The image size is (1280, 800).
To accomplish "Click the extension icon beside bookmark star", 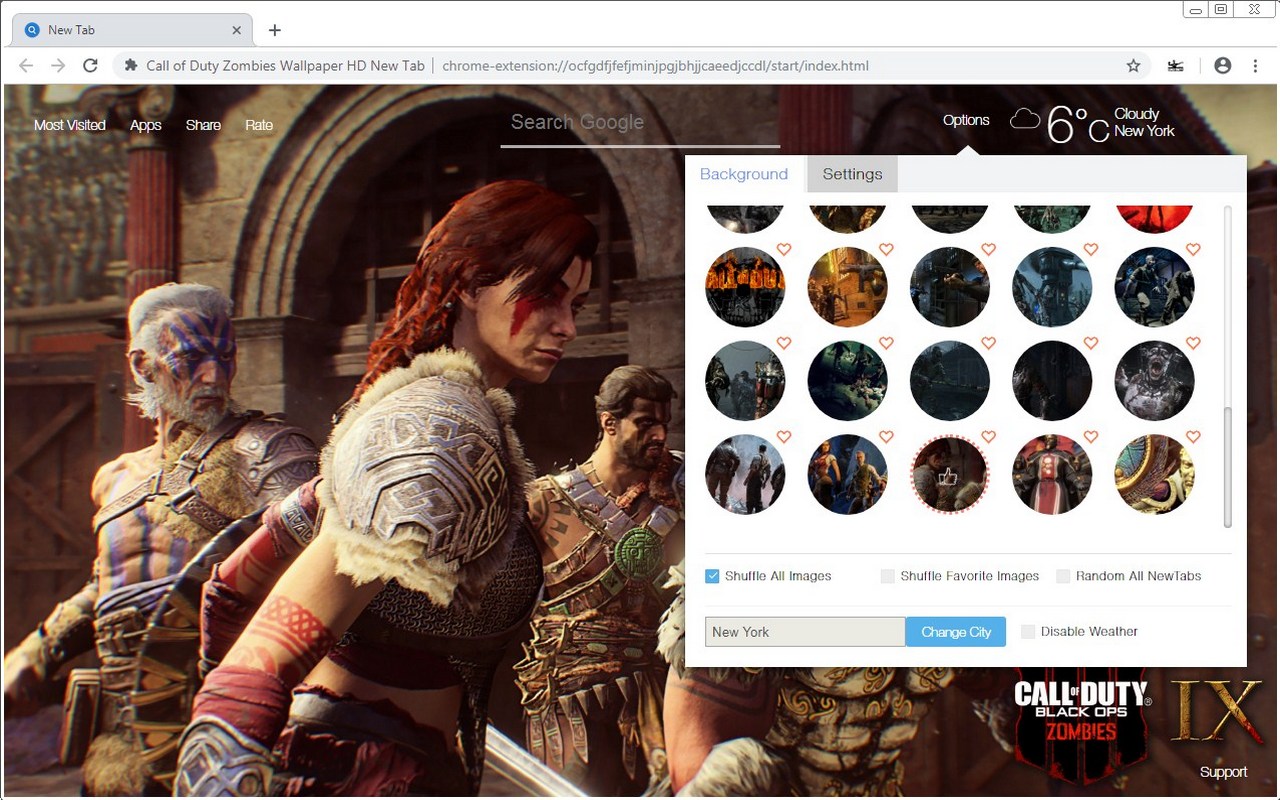I will tap(1175, 66).
